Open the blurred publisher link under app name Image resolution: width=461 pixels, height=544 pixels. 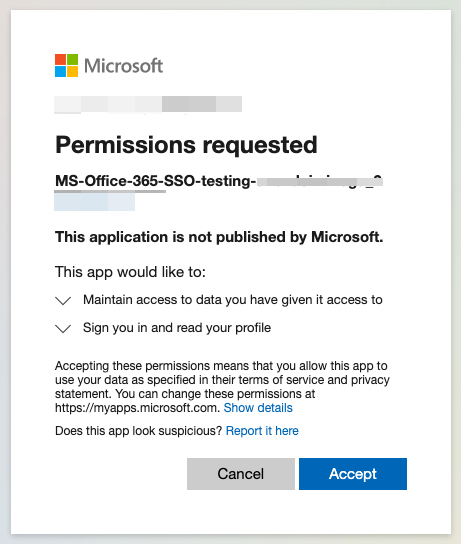point(94,202)
